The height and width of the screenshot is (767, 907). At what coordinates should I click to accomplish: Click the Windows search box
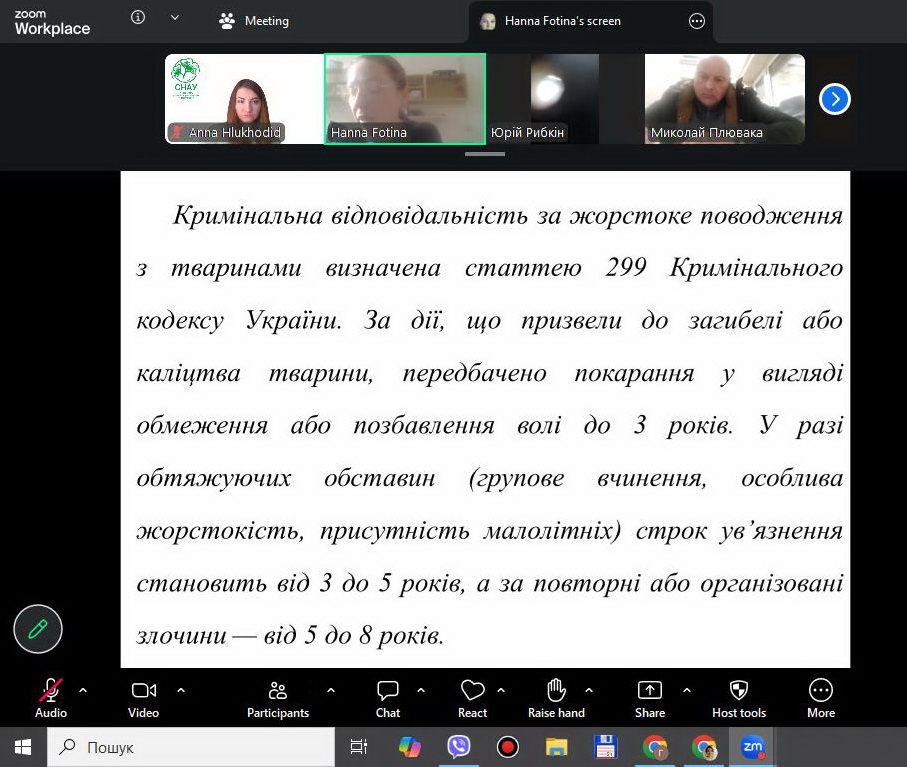[x=190, y=747]
